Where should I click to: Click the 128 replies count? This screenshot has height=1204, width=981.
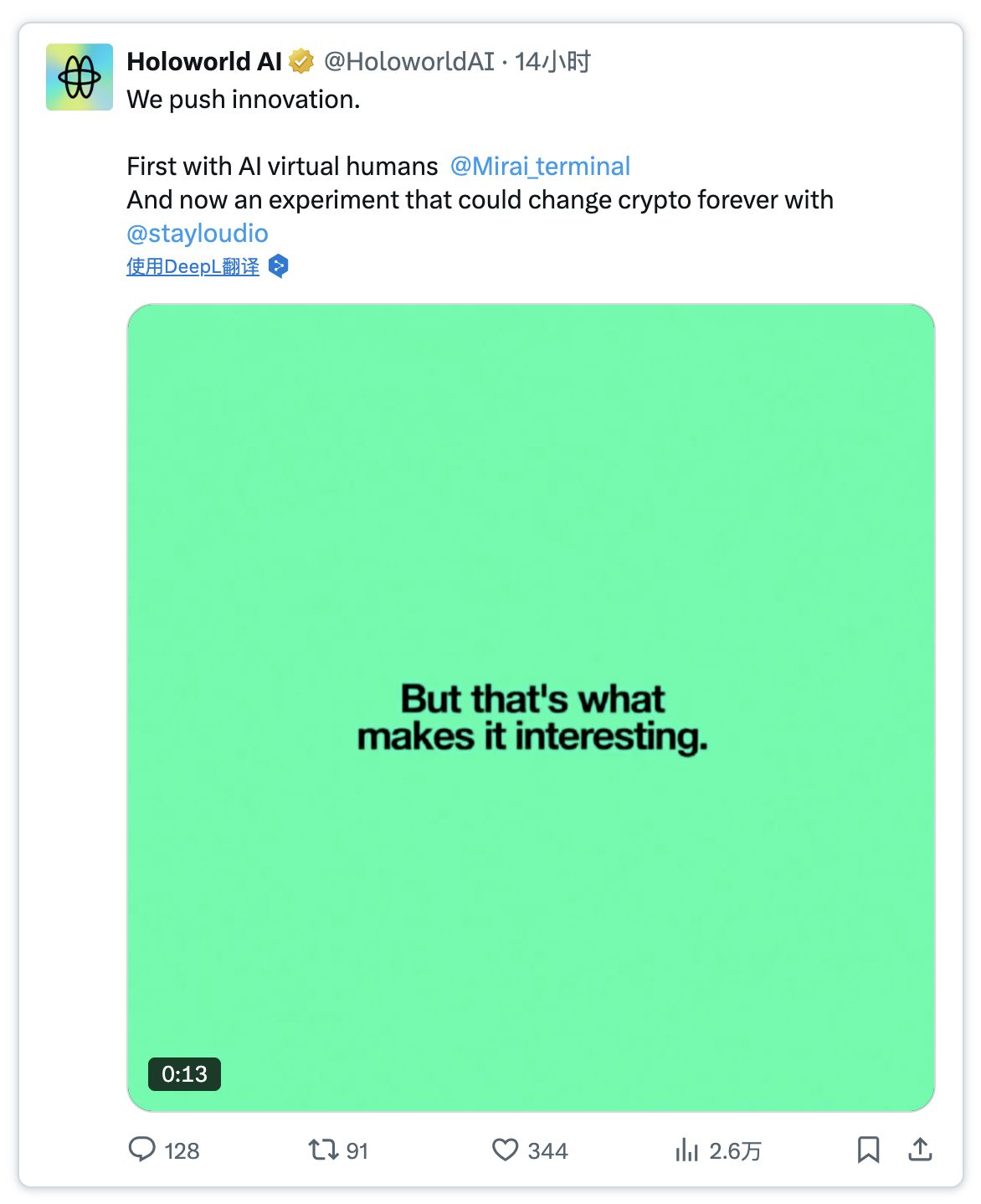182,1150
